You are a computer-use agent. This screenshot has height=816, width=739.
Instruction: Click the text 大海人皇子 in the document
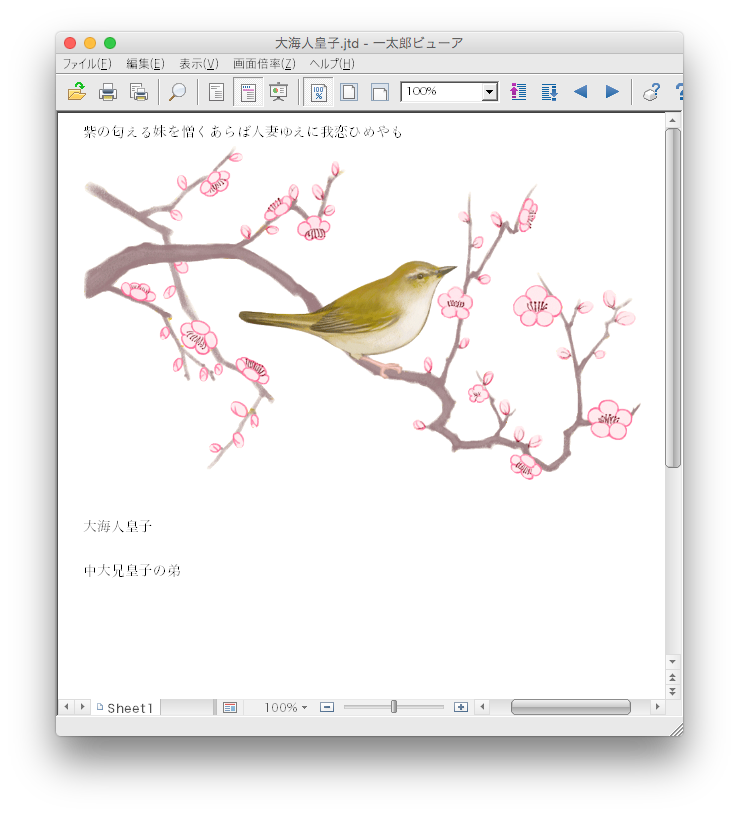(118, 526)
